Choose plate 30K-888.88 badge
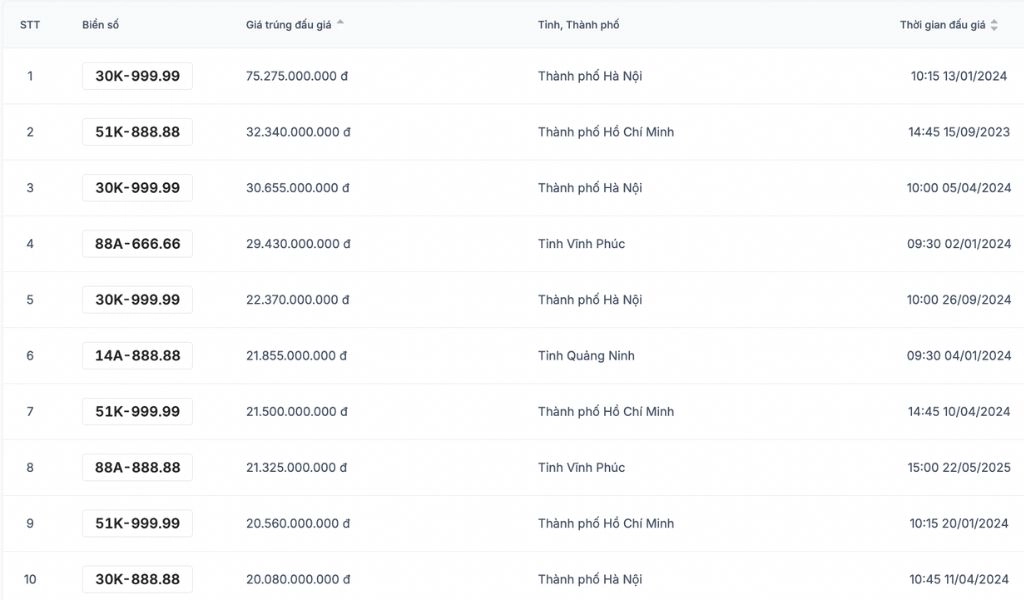 137,579
